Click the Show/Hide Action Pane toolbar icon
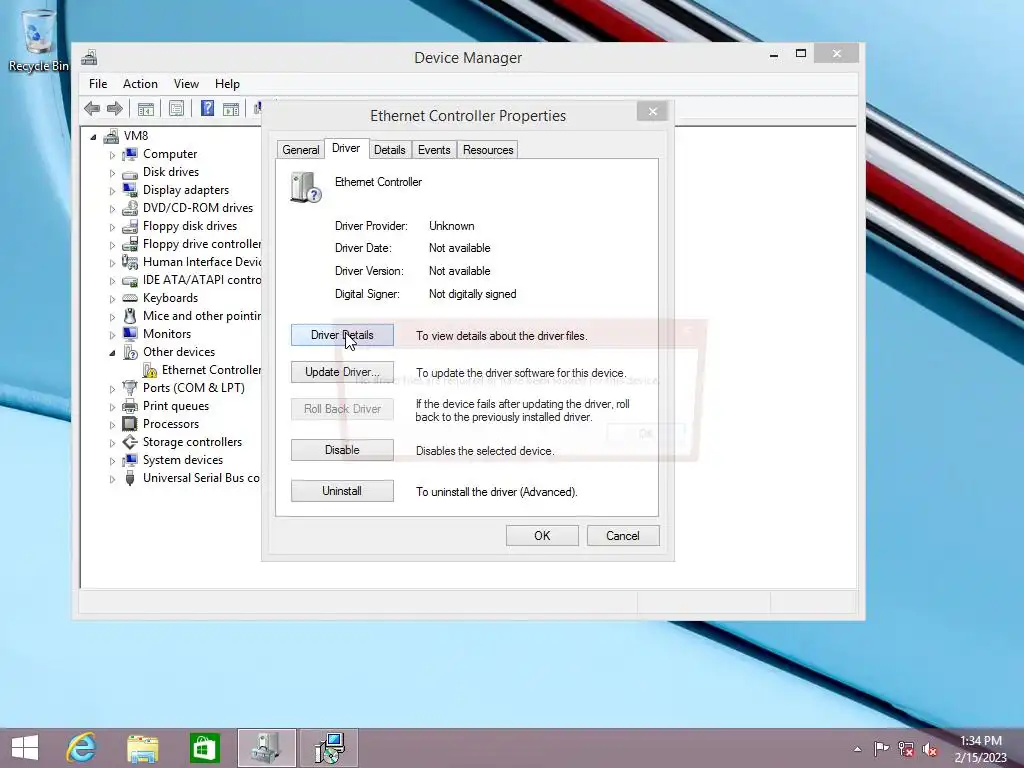 point(231,109)
